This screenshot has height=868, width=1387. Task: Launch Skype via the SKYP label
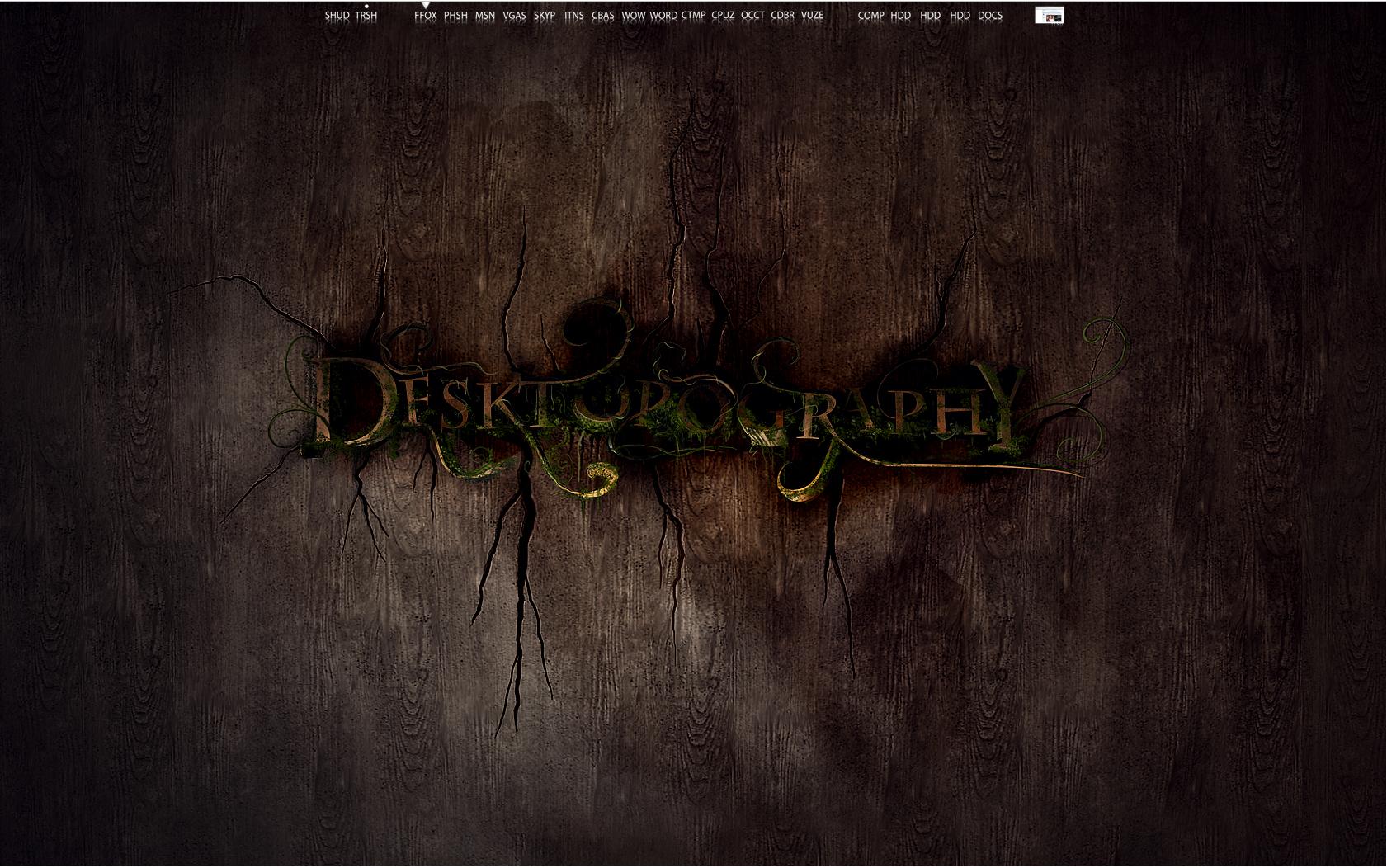pos(545,16)
